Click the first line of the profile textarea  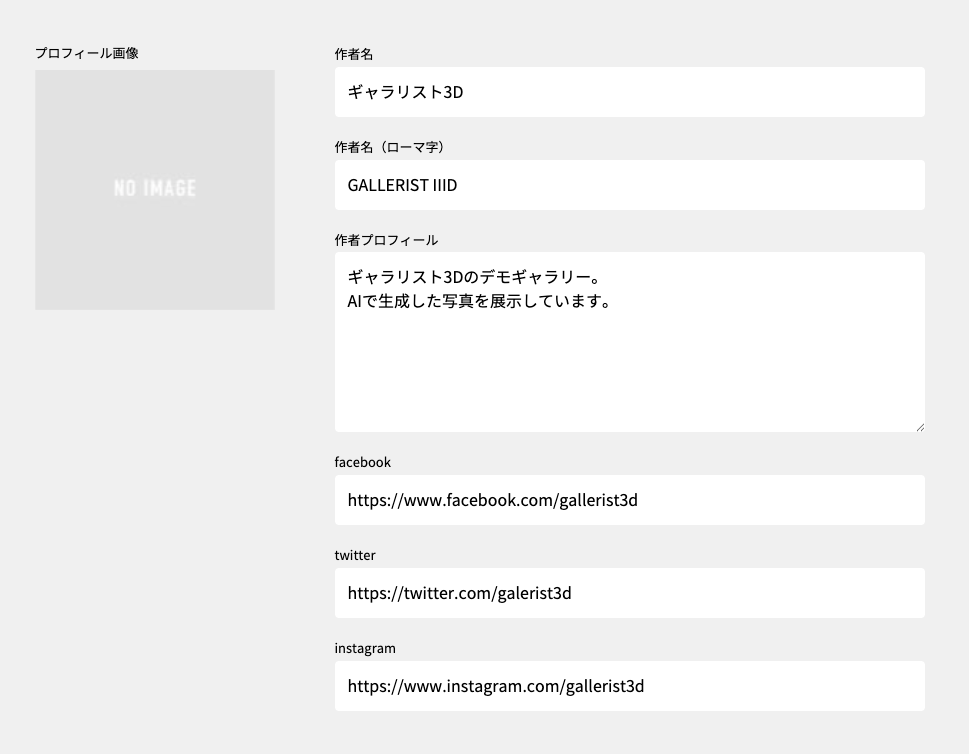click(x=474, y=277)
